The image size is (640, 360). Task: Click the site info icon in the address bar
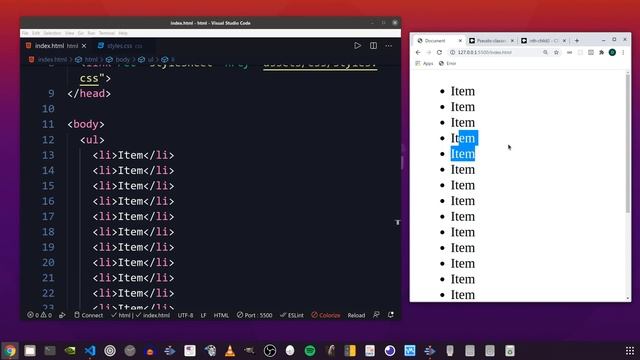[x=452, y=52]
